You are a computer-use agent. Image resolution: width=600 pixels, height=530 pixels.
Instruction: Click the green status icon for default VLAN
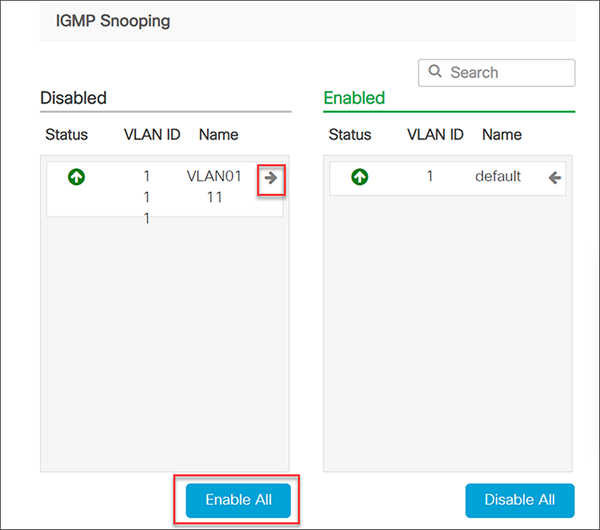360,177
